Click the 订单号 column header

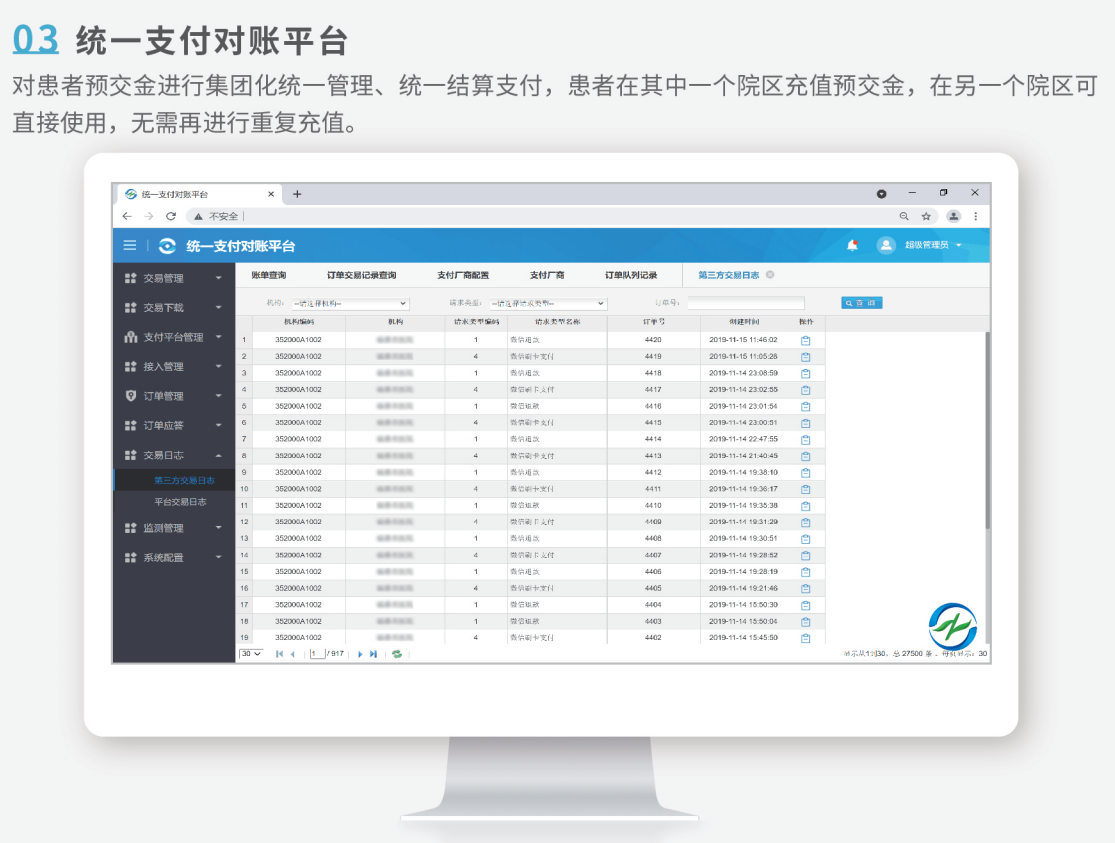(x=653, y=322)
